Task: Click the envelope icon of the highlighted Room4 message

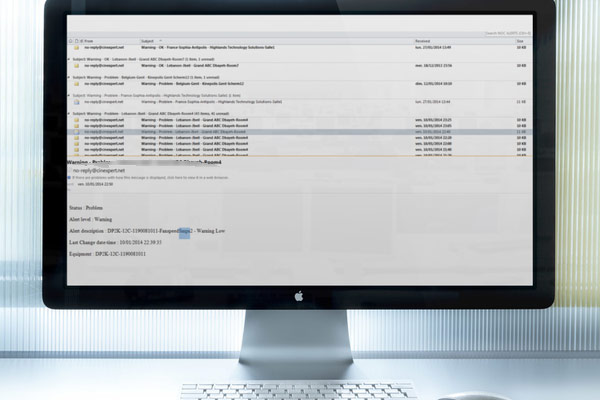Action: pyautogui.click(x=77, y=132)
